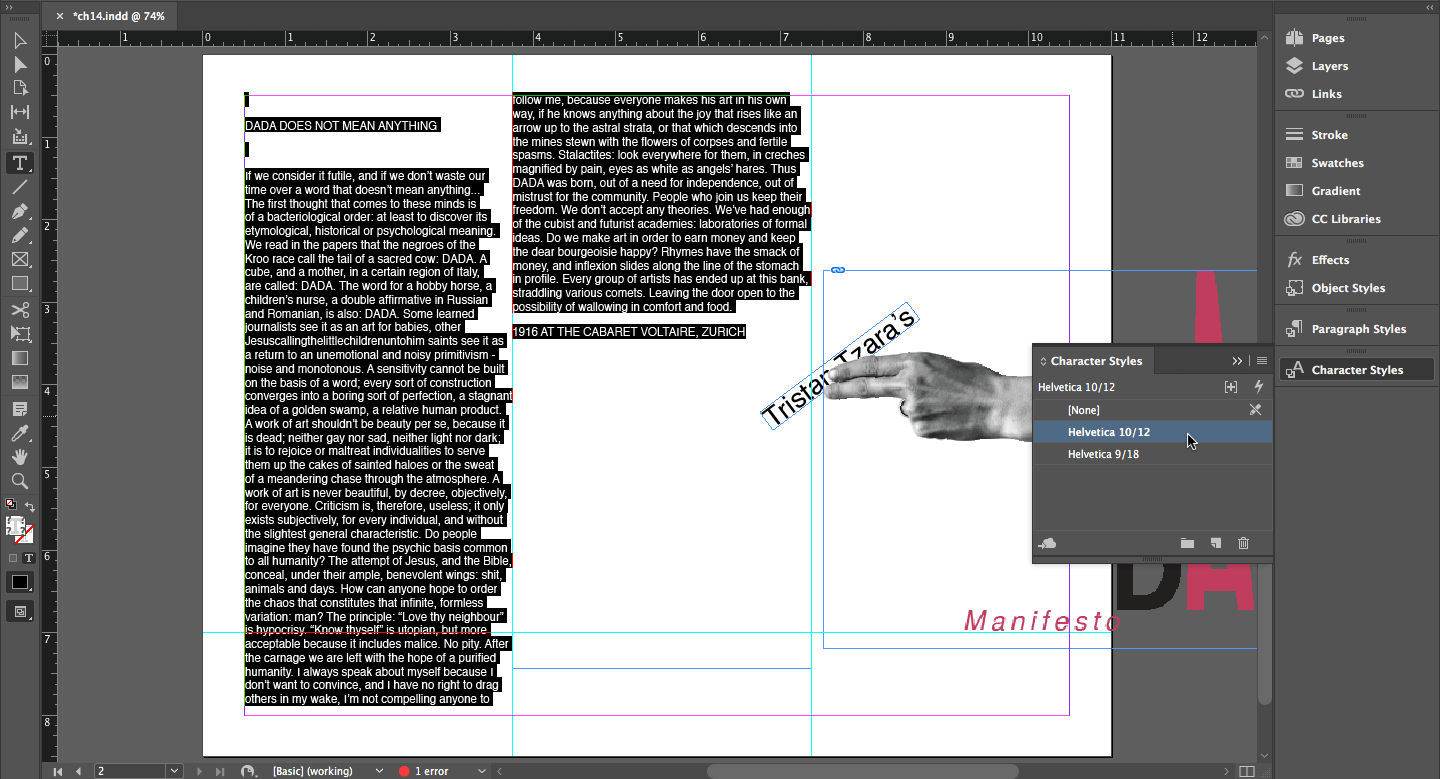Image resolution: width=1440 pixels, height=779 pixels.
Task: Open the page number dropdown
Action: coord(175,771)
